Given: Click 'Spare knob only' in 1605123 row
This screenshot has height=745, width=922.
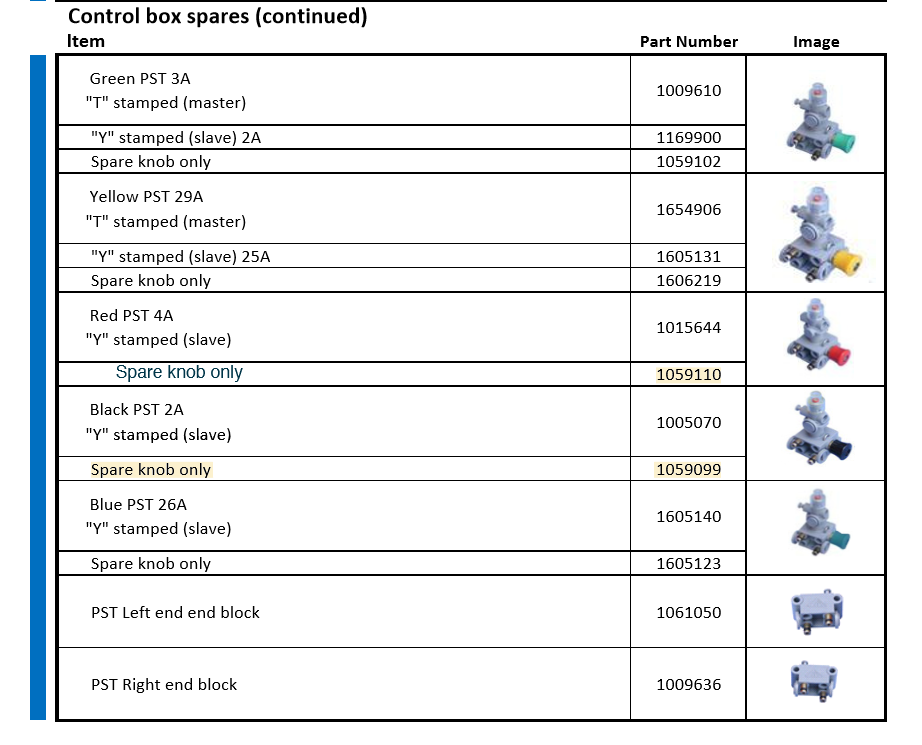Looking at the screenshot, I should 151,564.
